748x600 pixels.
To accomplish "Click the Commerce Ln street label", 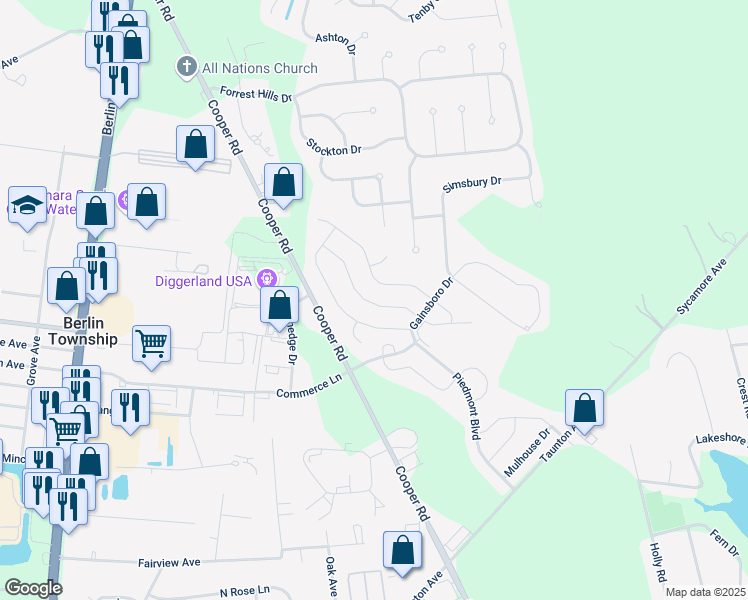I will (309, 386).
